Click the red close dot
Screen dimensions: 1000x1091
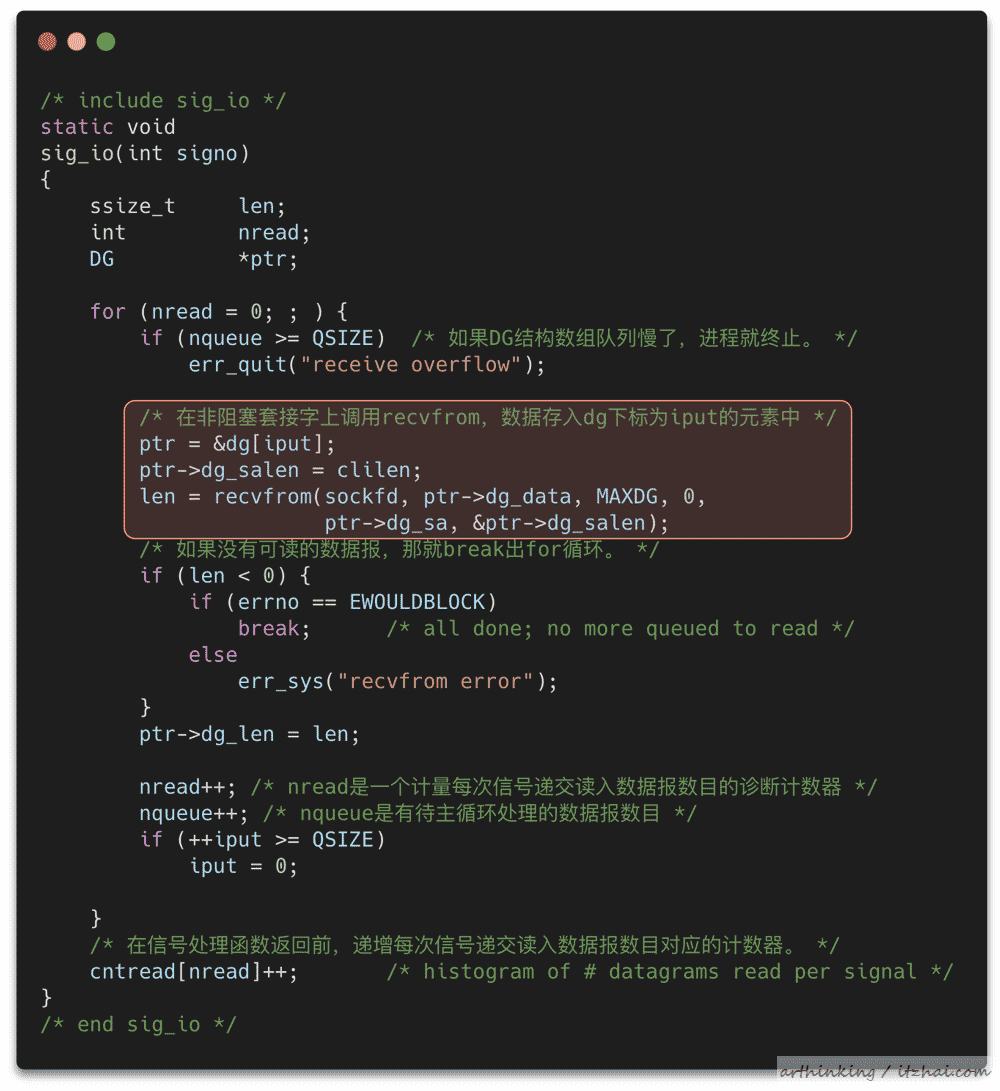(x=47, y=42)
